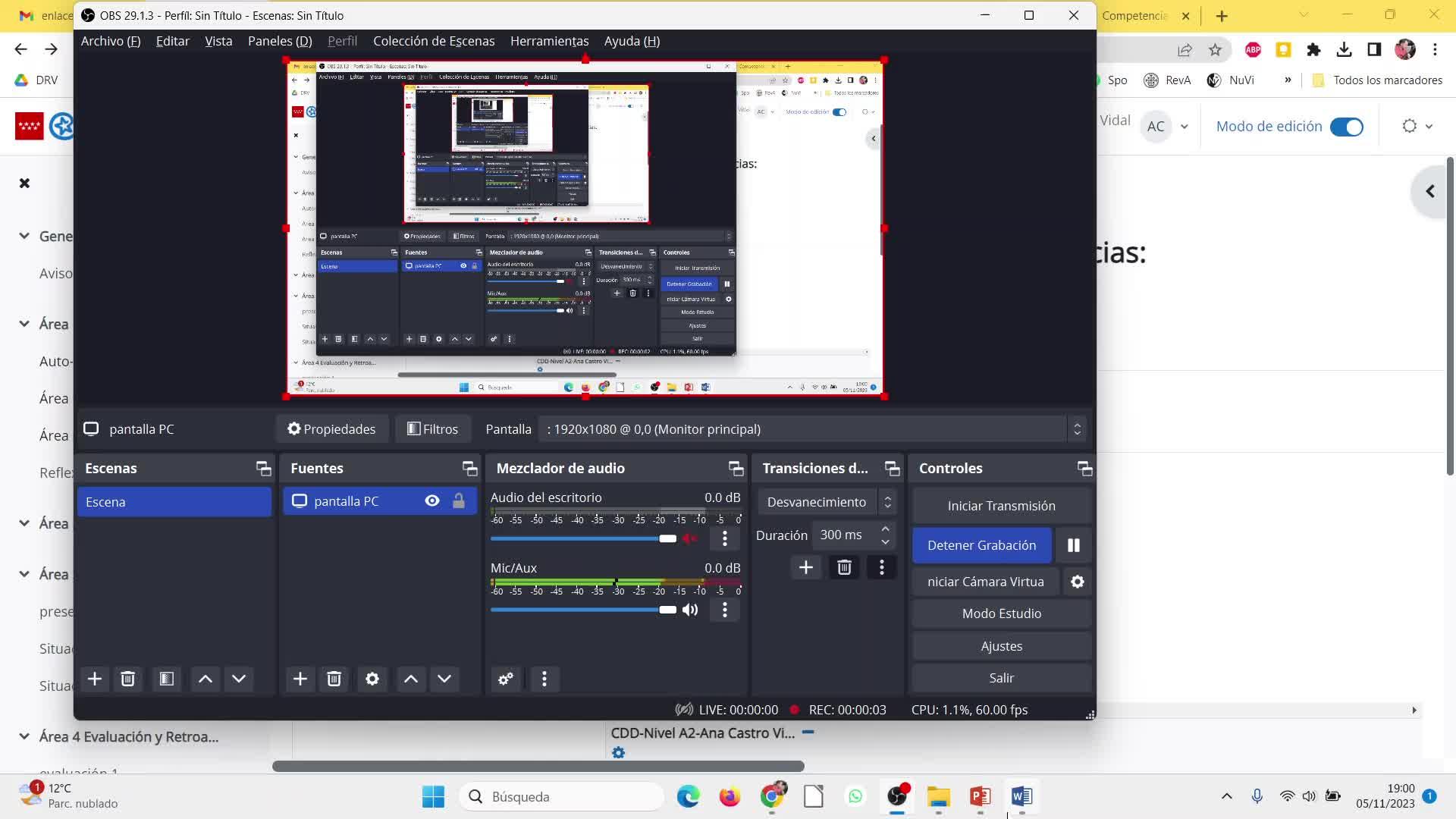Image resolution: width=1456 pixels, height=819 pixels.
Task: Open advanced audio properties gears icon
Action: [506, 679]
